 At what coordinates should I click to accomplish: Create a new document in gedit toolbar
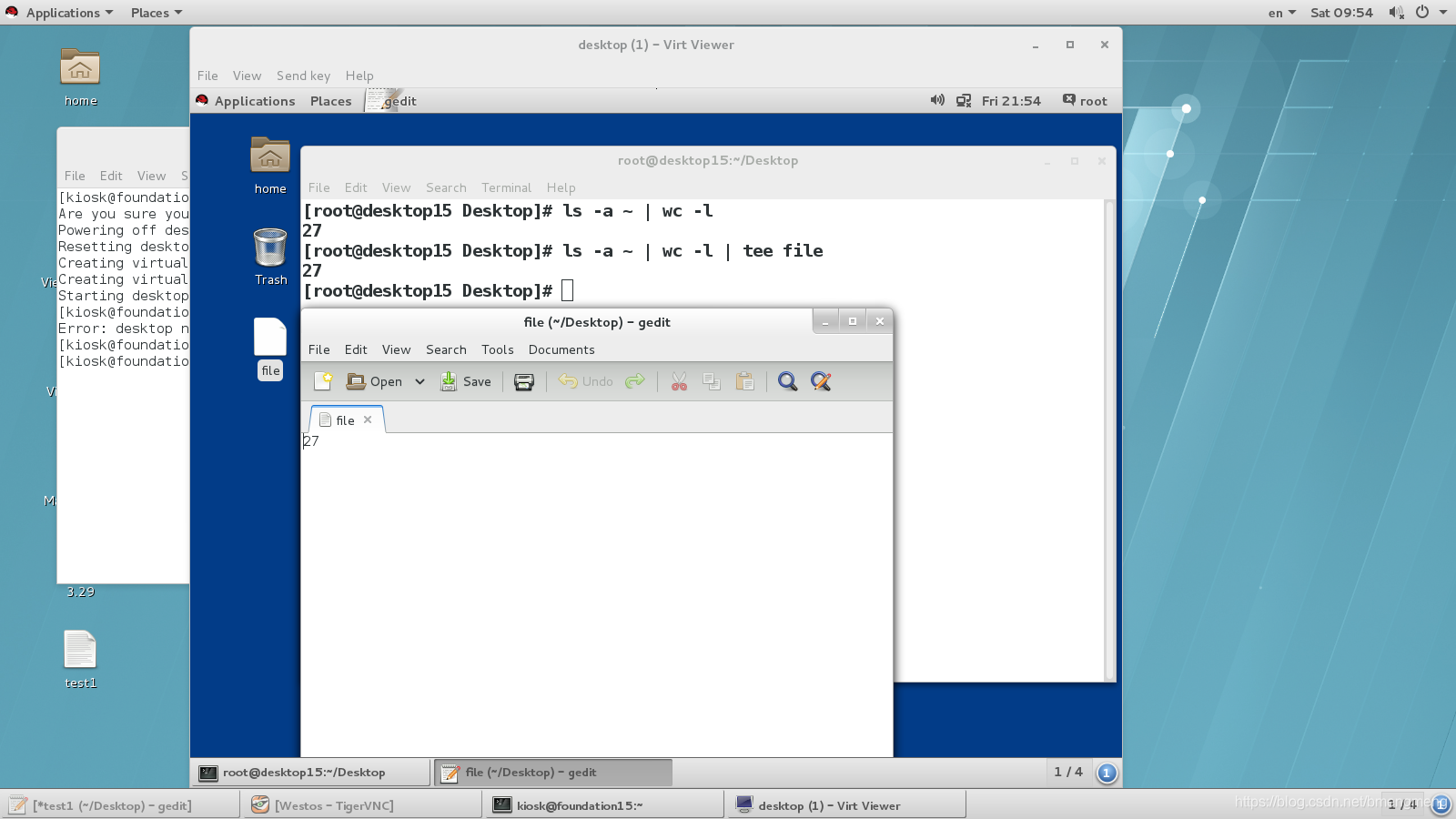pyautogui.click(x=323, y=381)
